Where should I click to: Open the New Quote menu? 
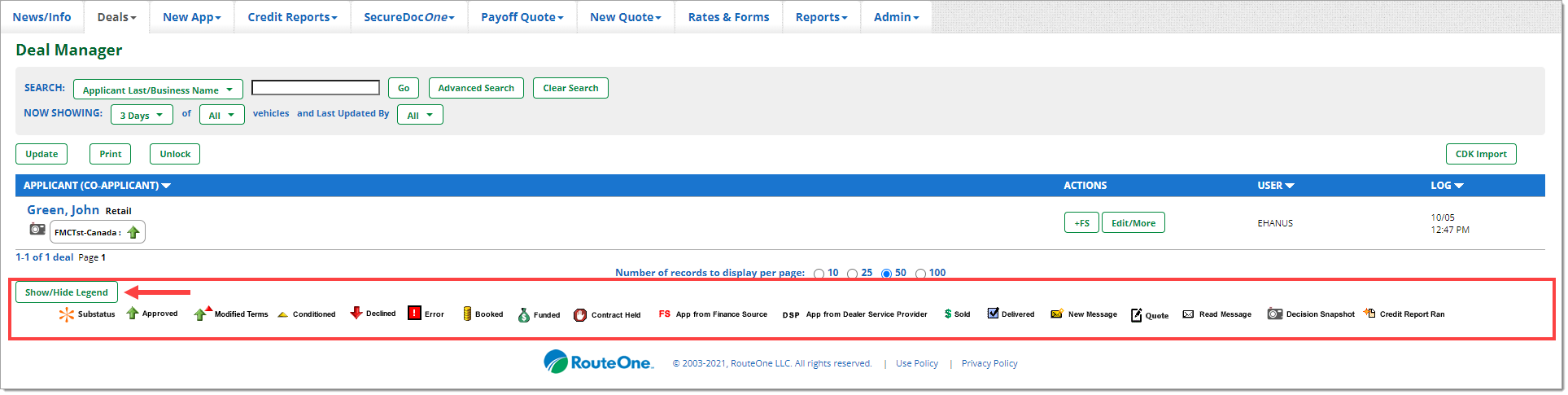(x=626, y=17)
